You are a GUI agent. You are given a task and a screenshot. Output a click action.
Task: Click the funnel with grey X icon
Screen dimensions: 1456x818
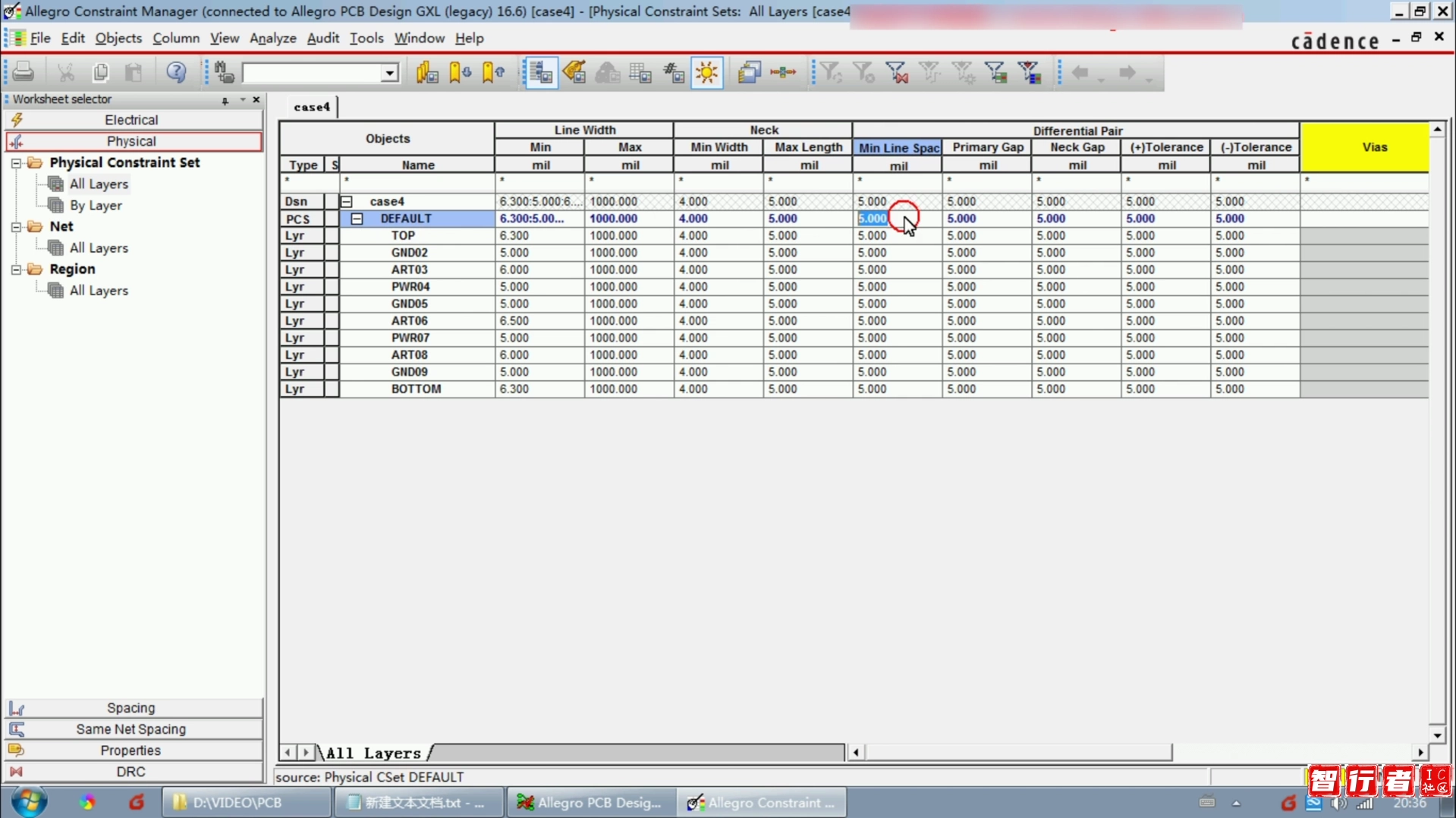[x=863, y=72]
